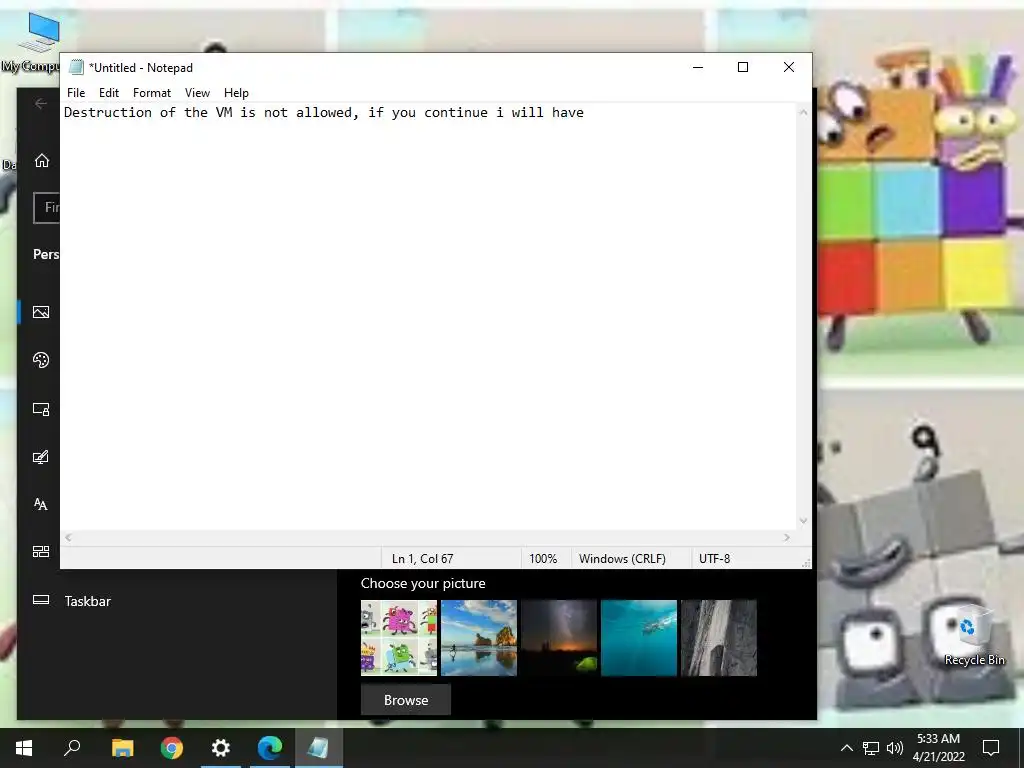The image size is (1024, 768).
Task: Click the vertical scrollbar up arrow in Notepad
Action: pos(803,112)
